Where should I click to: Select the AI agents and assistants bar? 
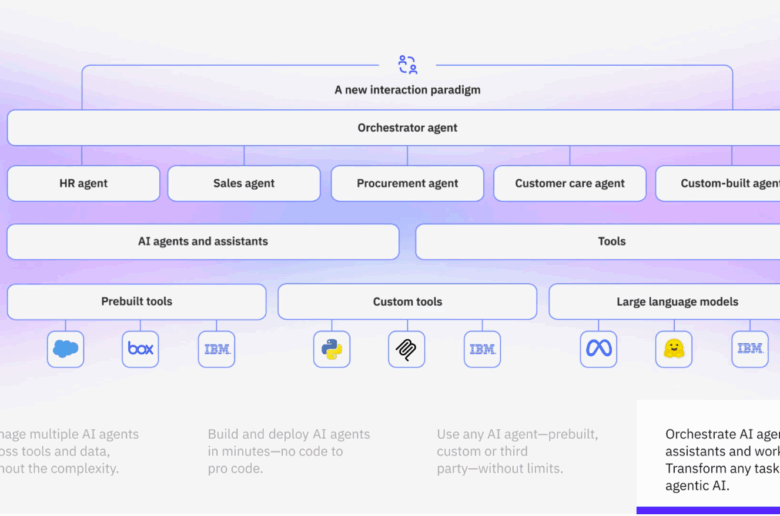tap(203, 242)
